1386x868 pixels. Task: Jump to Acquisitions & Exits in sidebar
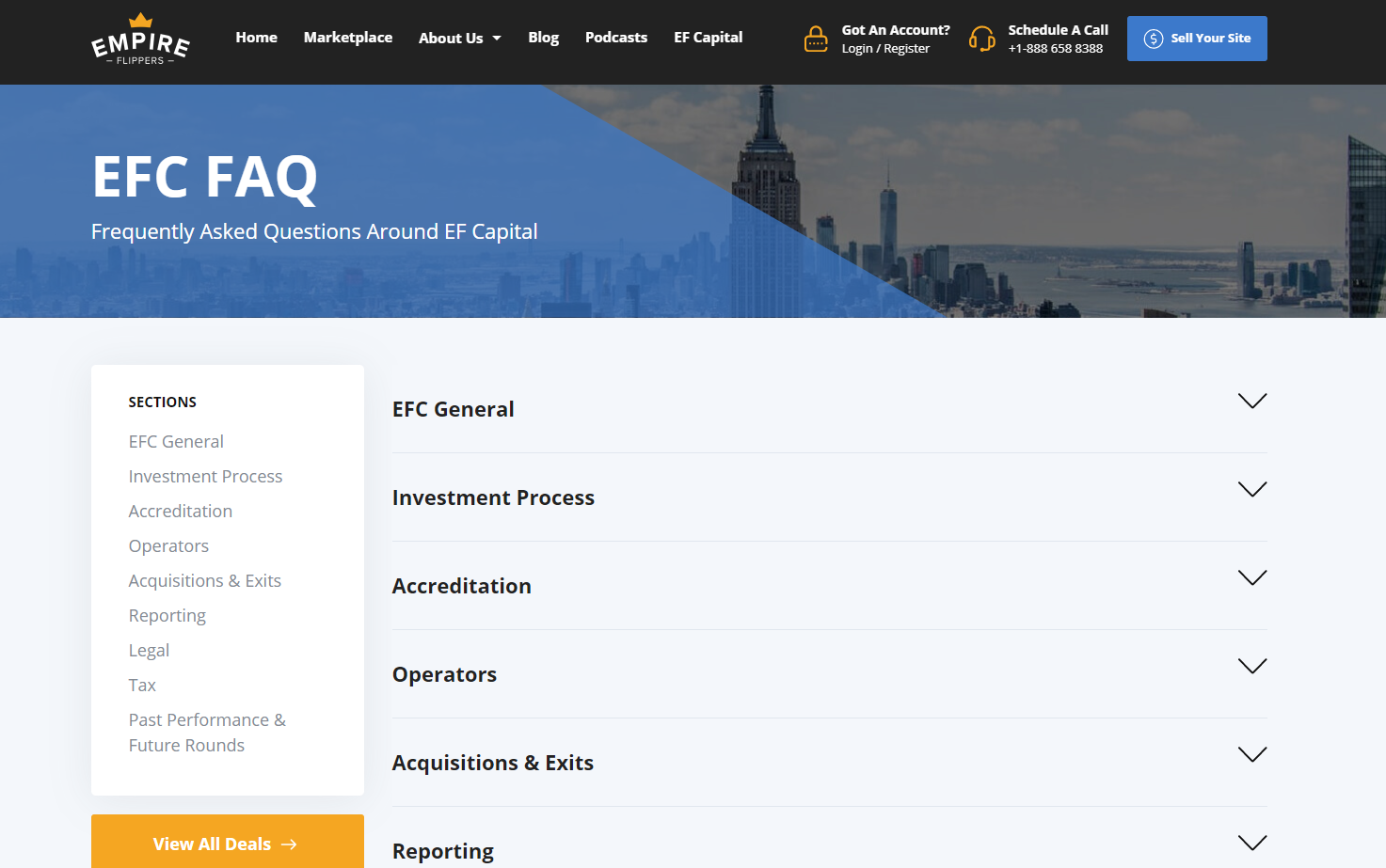click(205, 581)
